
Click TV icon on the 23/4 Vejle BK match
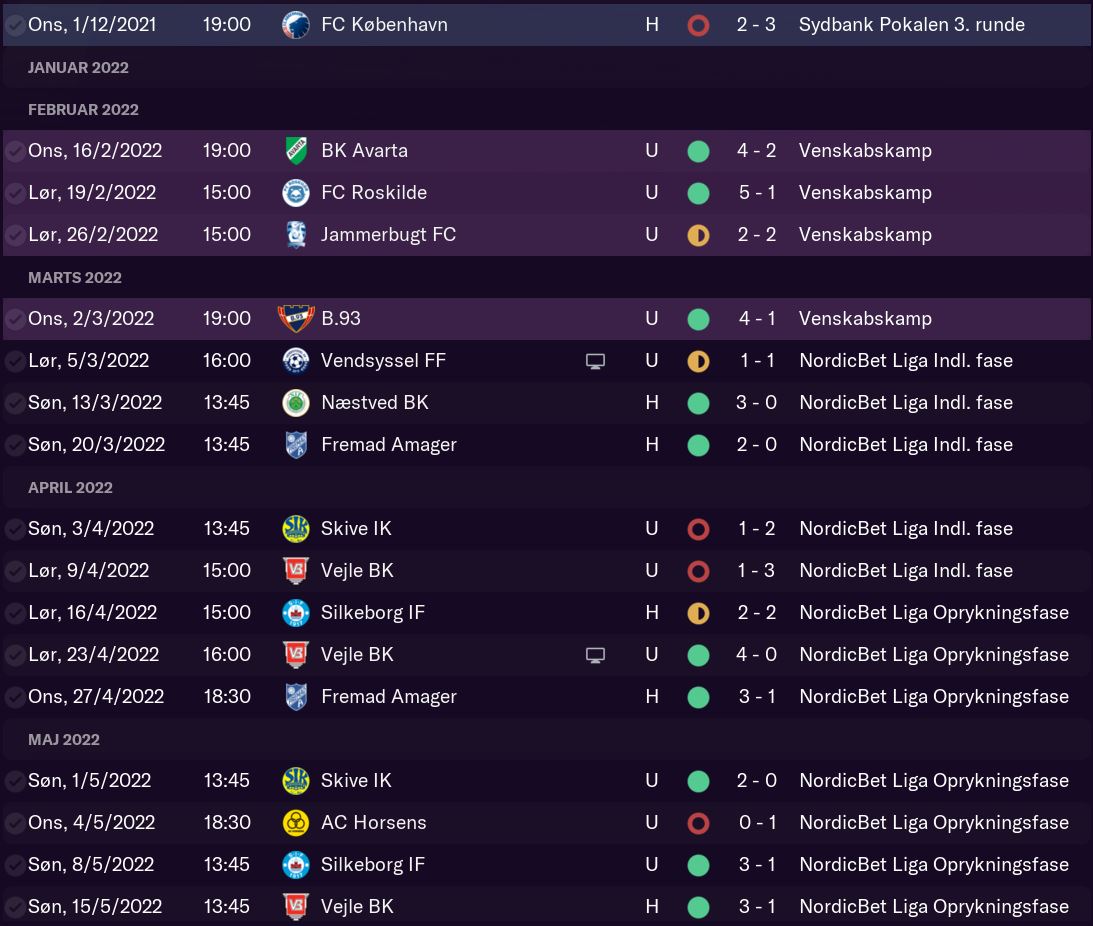coord(595,655)
